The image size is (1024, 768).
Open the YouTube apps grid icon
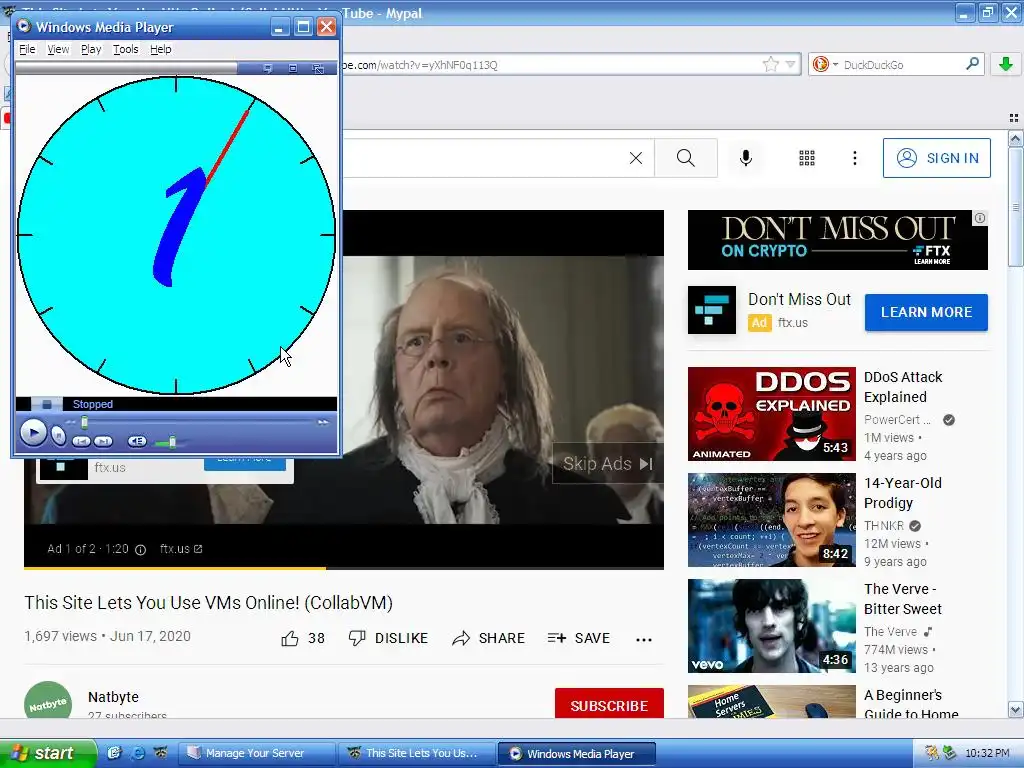[x=807, y=158]
